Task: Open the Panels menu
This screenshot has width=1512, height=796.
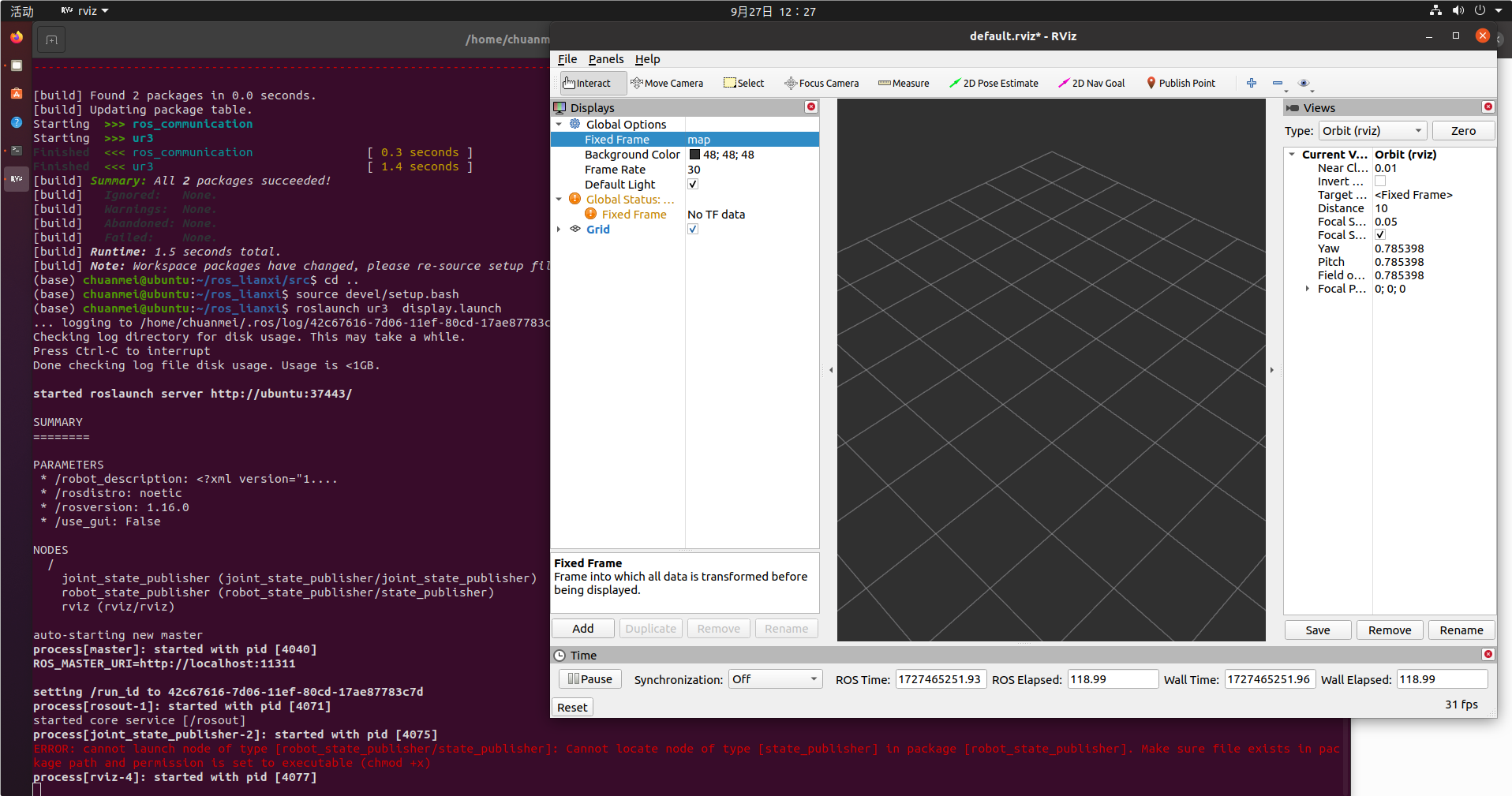Action: click(x=605, y=58)
